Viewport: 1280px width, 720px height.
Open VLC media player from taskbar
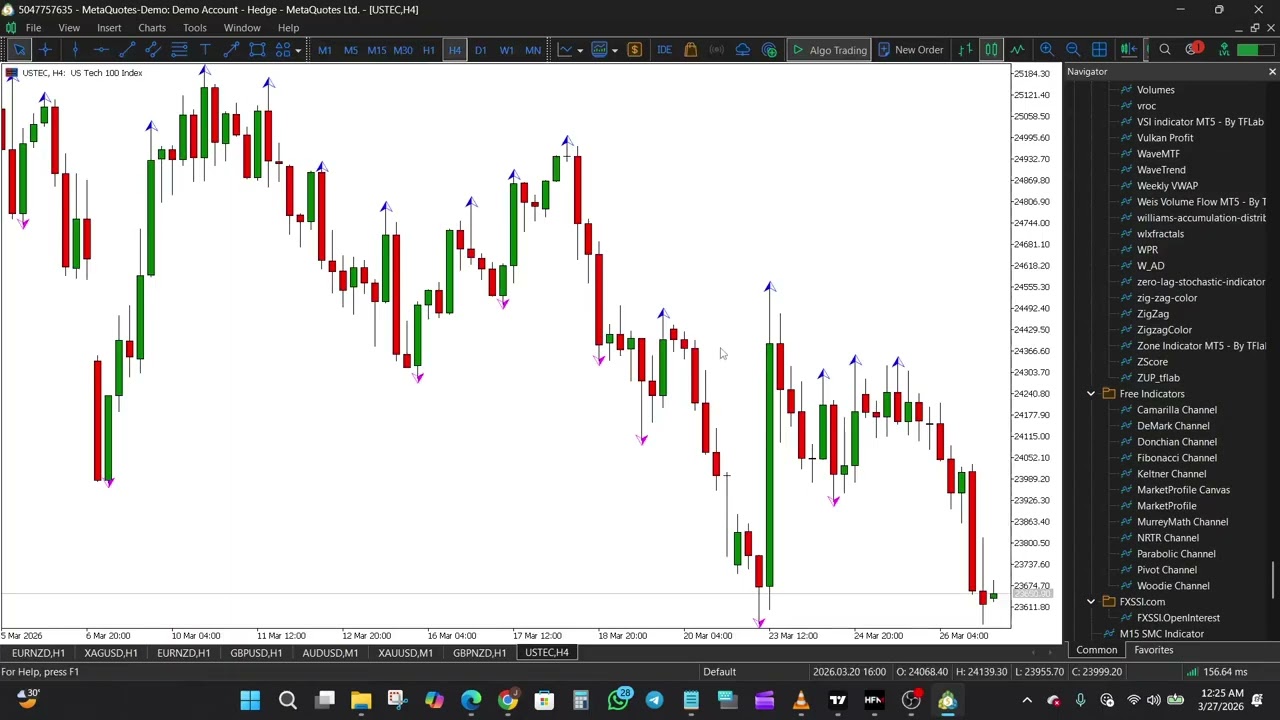tap(800, 700)
